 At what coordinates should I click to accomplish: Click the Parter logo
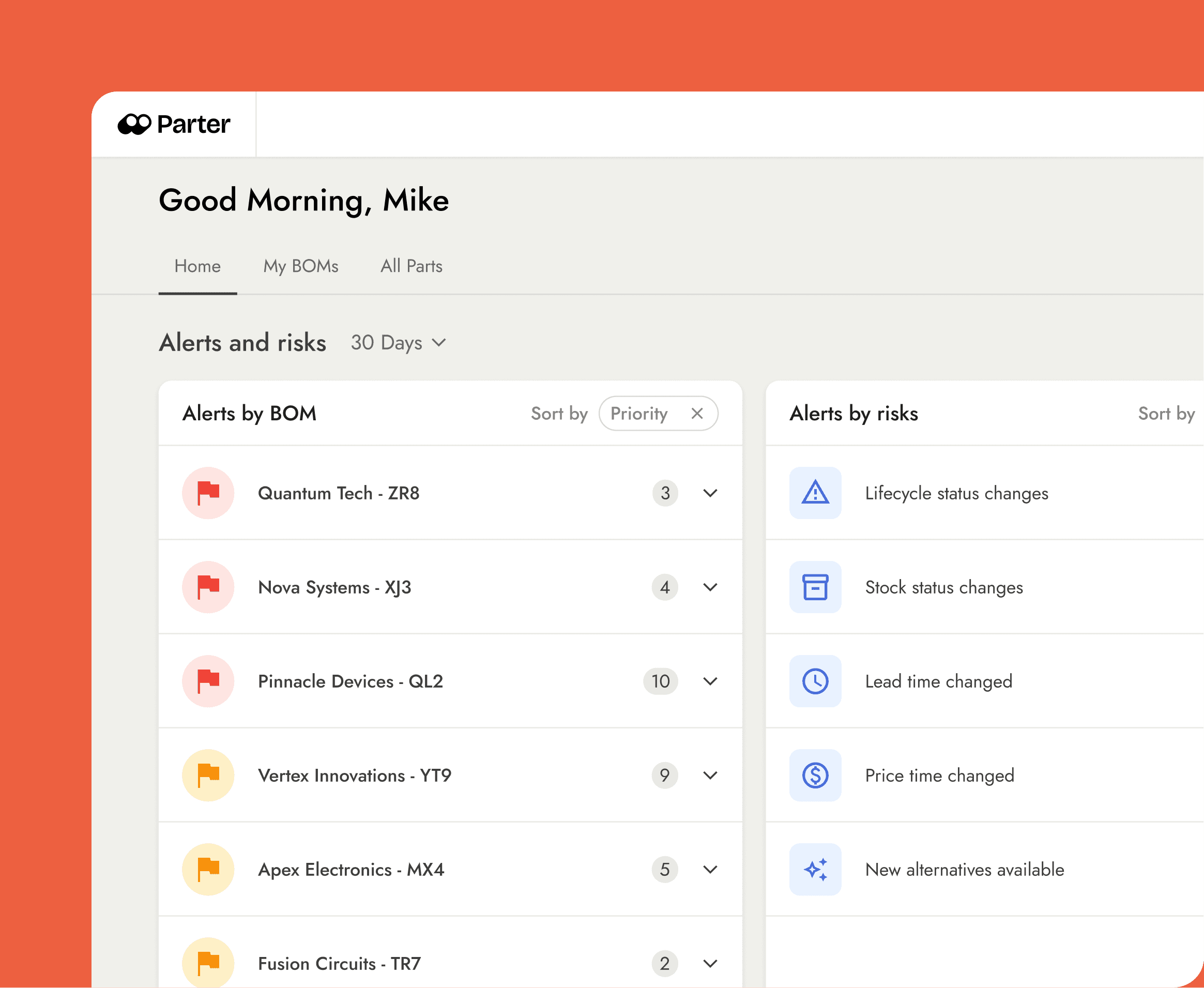(x=174, y=124)
